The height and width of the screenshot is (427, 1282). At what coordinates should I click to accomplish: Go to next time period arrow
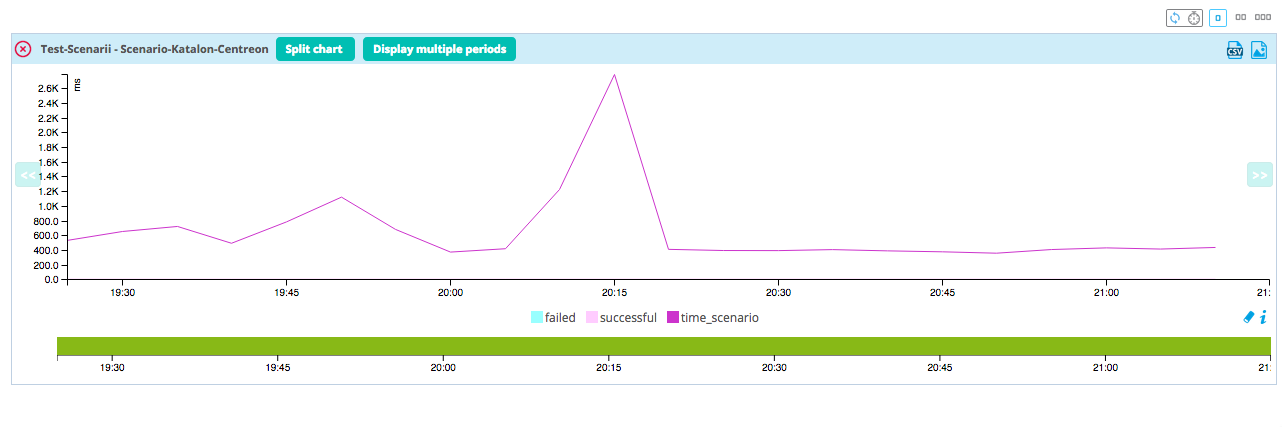(x=1259, y=174)
